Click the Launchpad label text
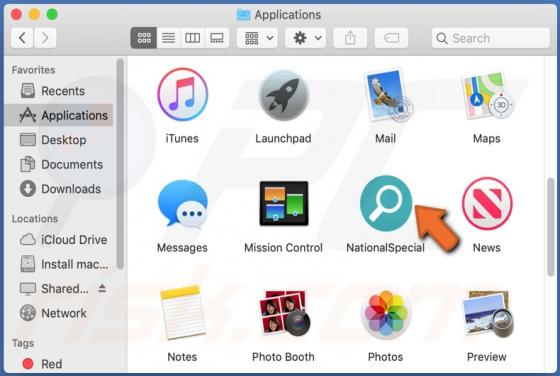The width and height of the screenshot is (560, 376). [x=283, y=139]
